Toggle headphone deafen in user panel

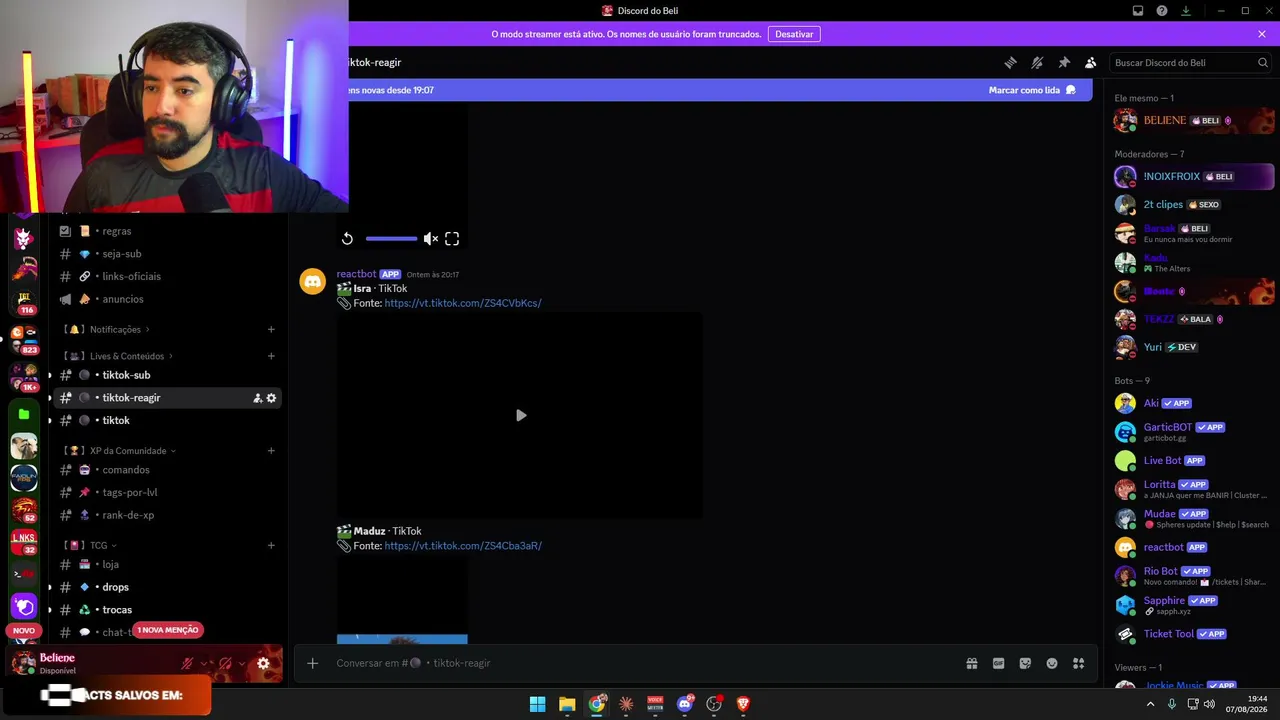(225, 663)
